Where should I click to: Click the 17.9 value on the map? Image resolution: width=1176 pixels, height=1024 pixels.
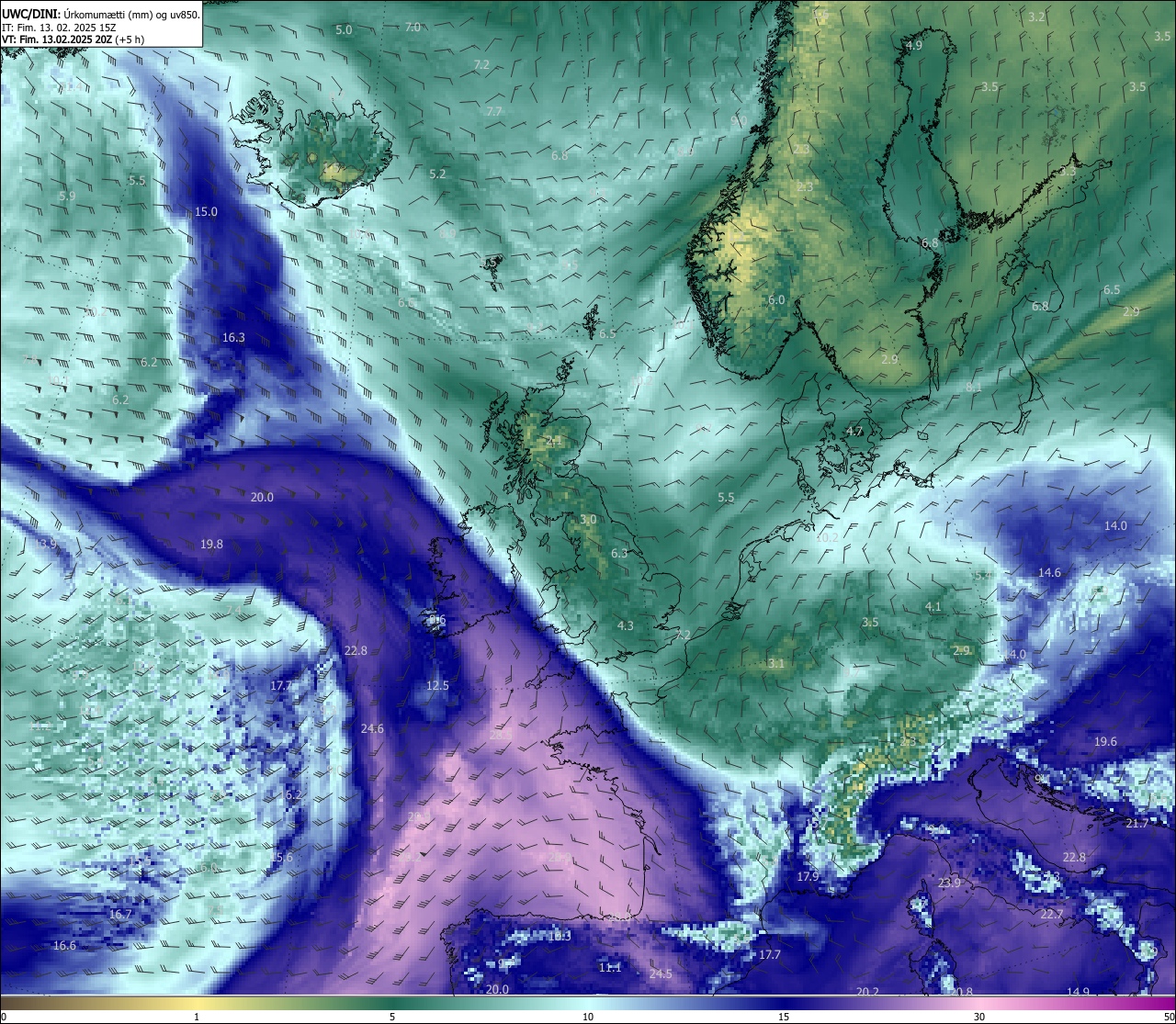pyautogui.click(x=808, y=877)
